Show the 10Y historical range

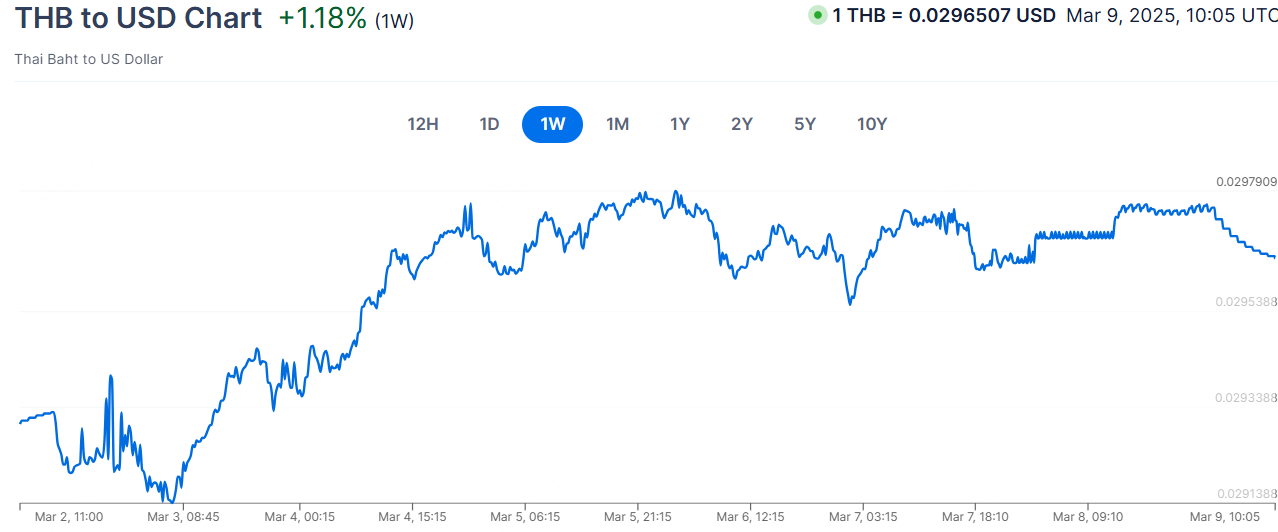click(x=872, y=125)
